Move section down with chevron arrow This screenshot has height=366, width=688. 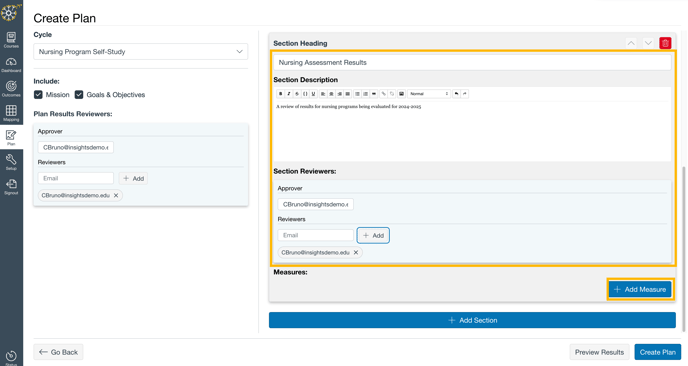click(648, 43)
